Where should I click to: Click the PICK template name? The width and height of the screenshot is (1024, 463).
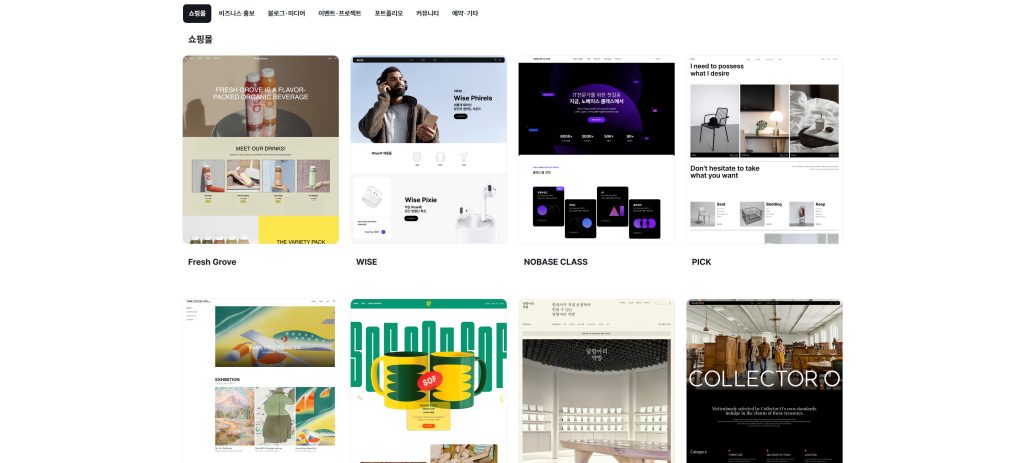pos(701,262)
